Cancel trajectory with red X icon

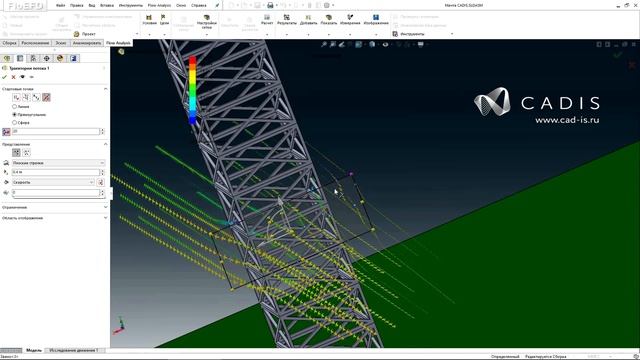13,77
